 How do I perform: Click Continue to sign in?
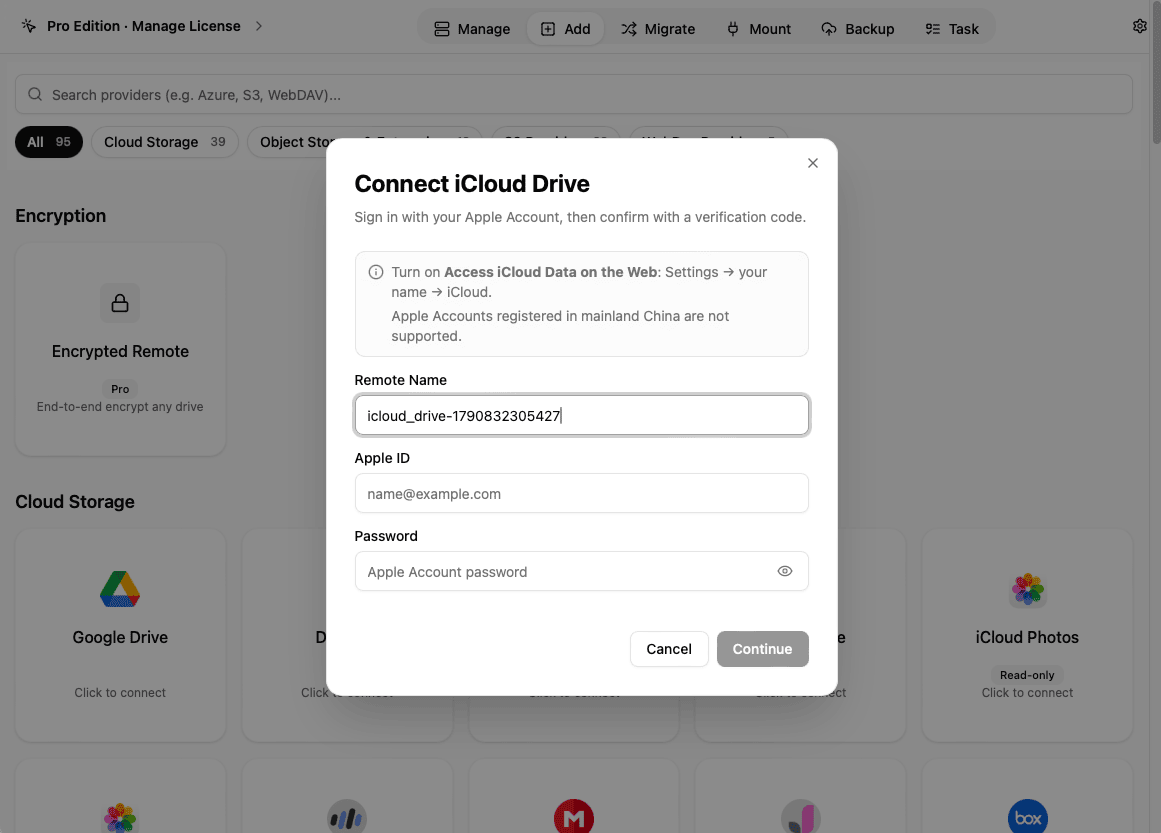pyautogui.click(x=762, y=649)
